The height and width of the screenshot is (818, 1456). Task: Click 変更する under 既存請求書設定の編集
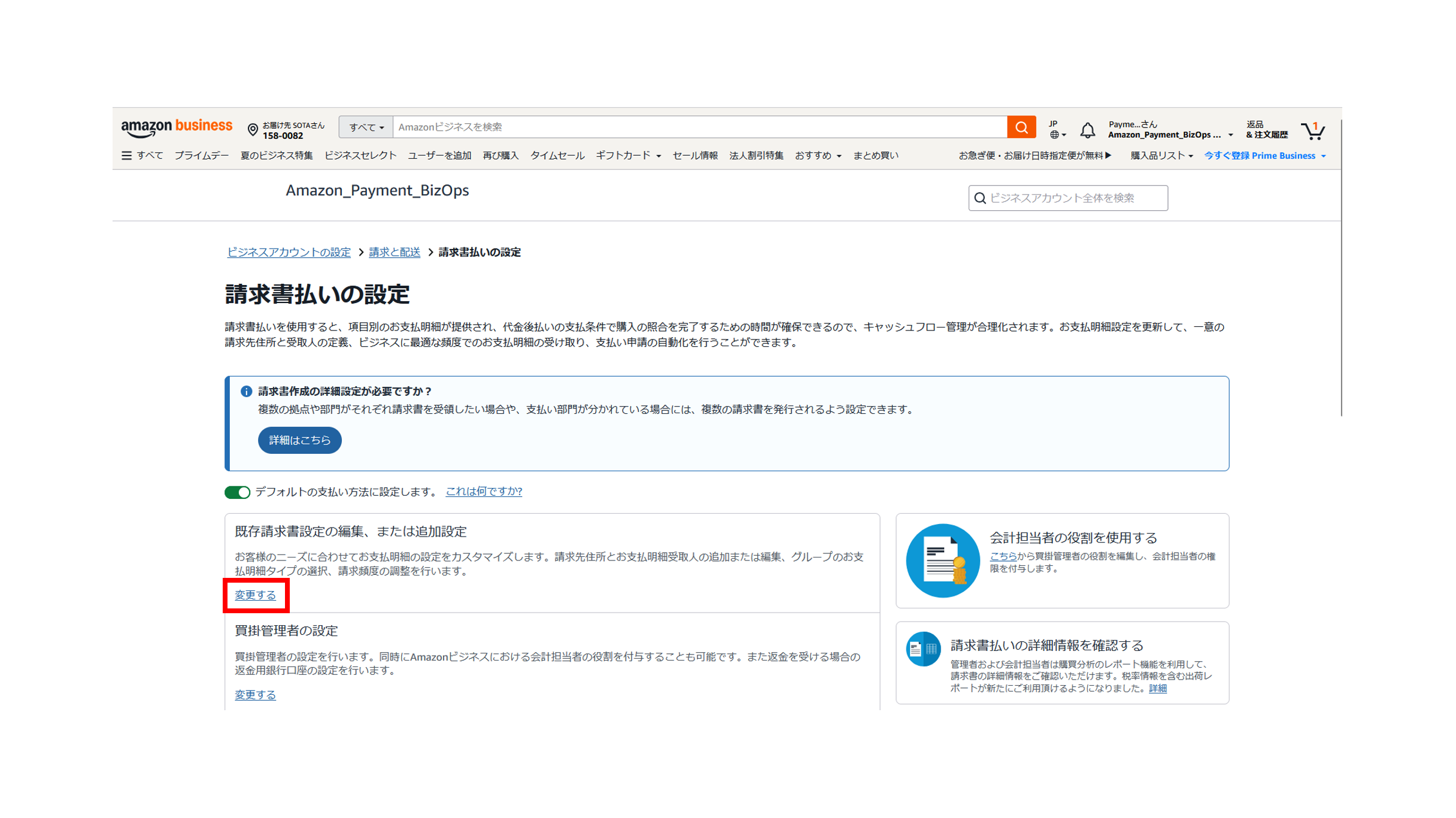[x=255, y=595]
